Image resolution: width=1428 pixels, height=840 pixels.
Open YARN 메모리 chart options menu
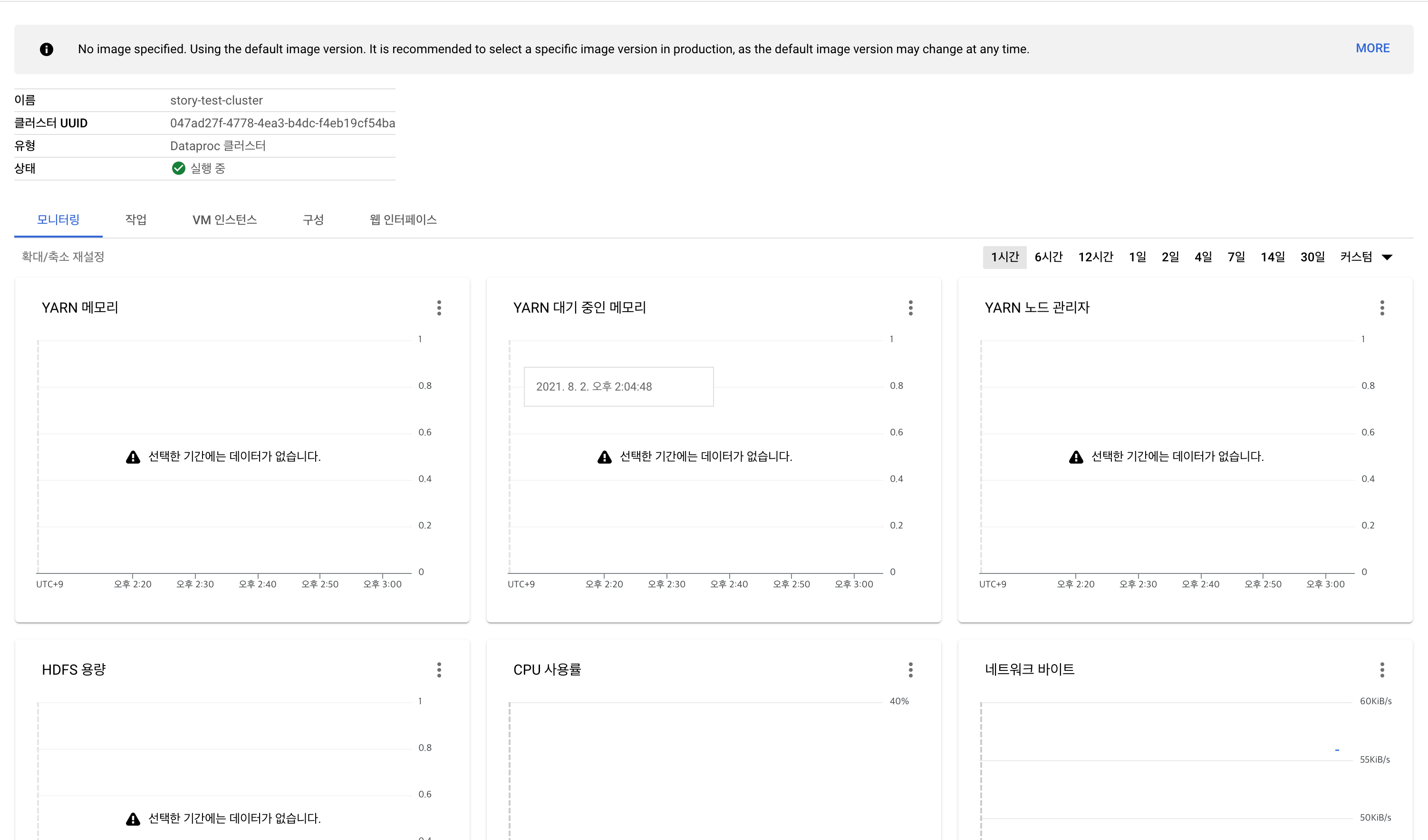439,307
